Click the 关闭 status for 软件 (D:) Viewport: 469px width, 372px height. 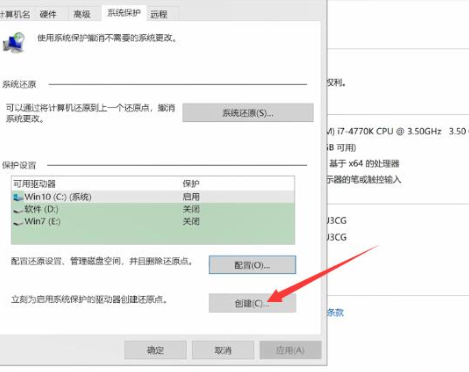pyautogui.click(x=191, y=209)
